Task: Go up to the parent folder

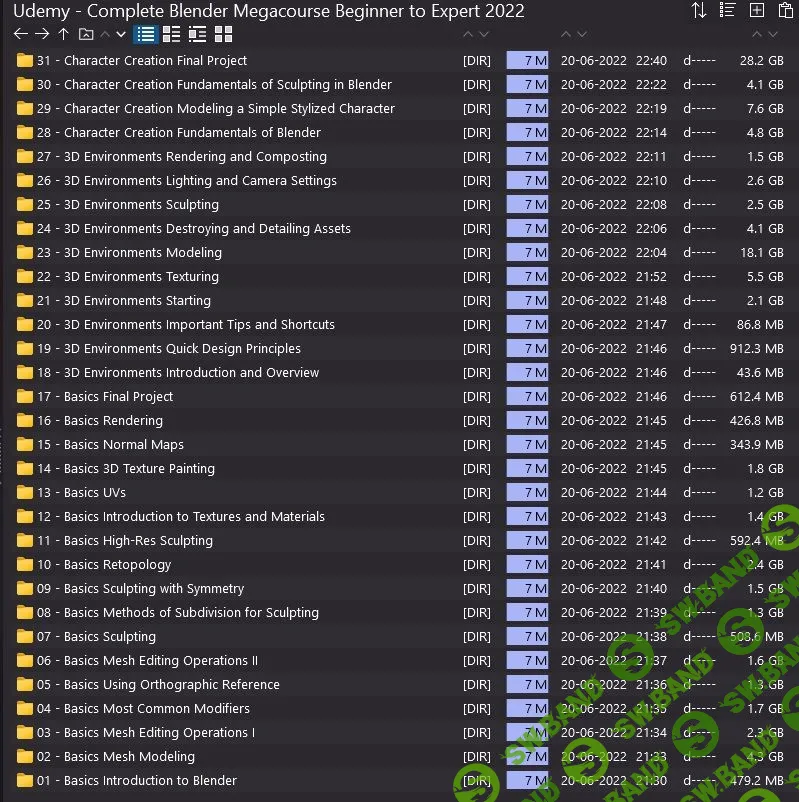Action: (63, 34)
